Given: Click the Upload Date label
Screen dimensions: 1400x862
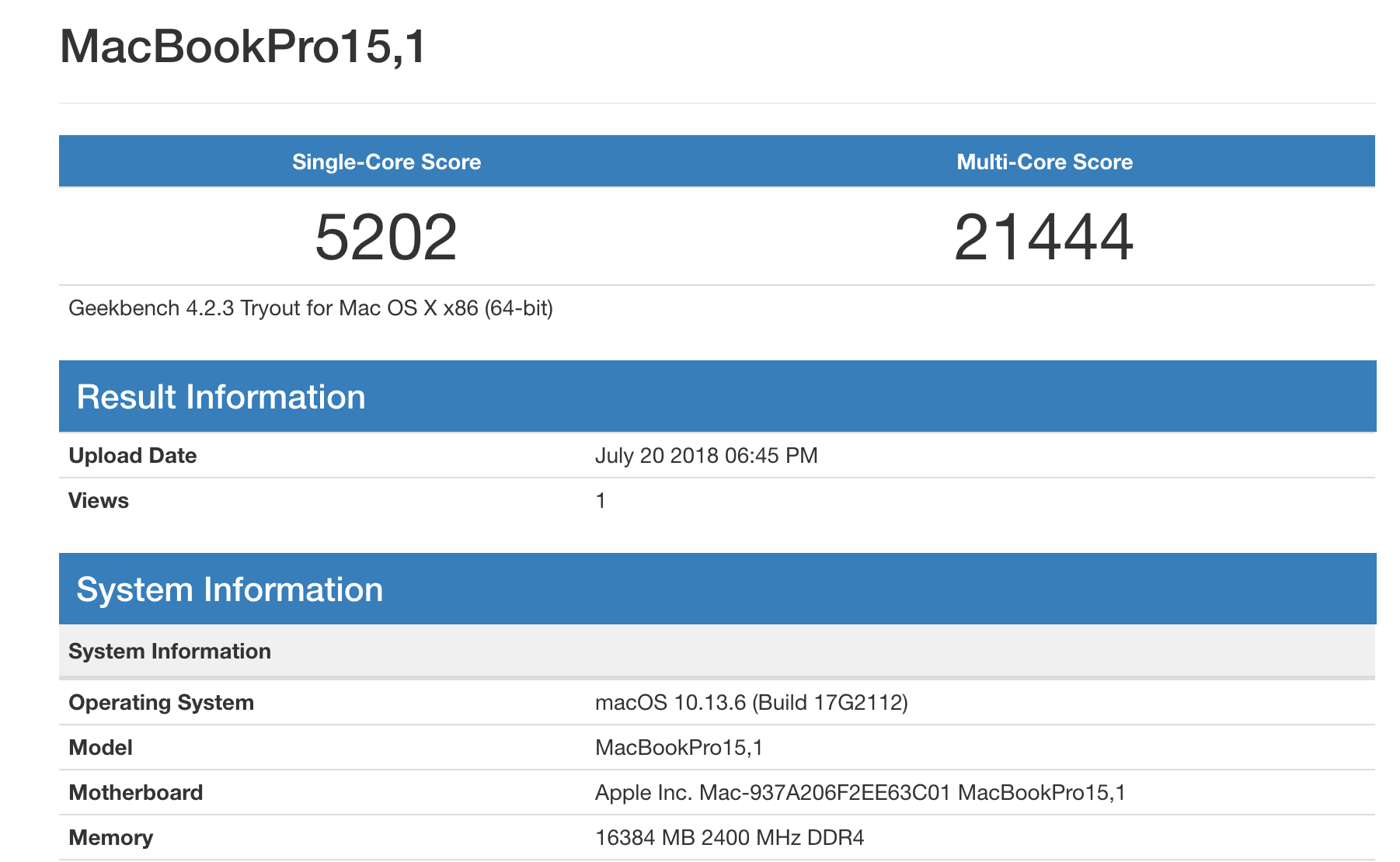Looking at the screenshot, I should click(133, 456).
